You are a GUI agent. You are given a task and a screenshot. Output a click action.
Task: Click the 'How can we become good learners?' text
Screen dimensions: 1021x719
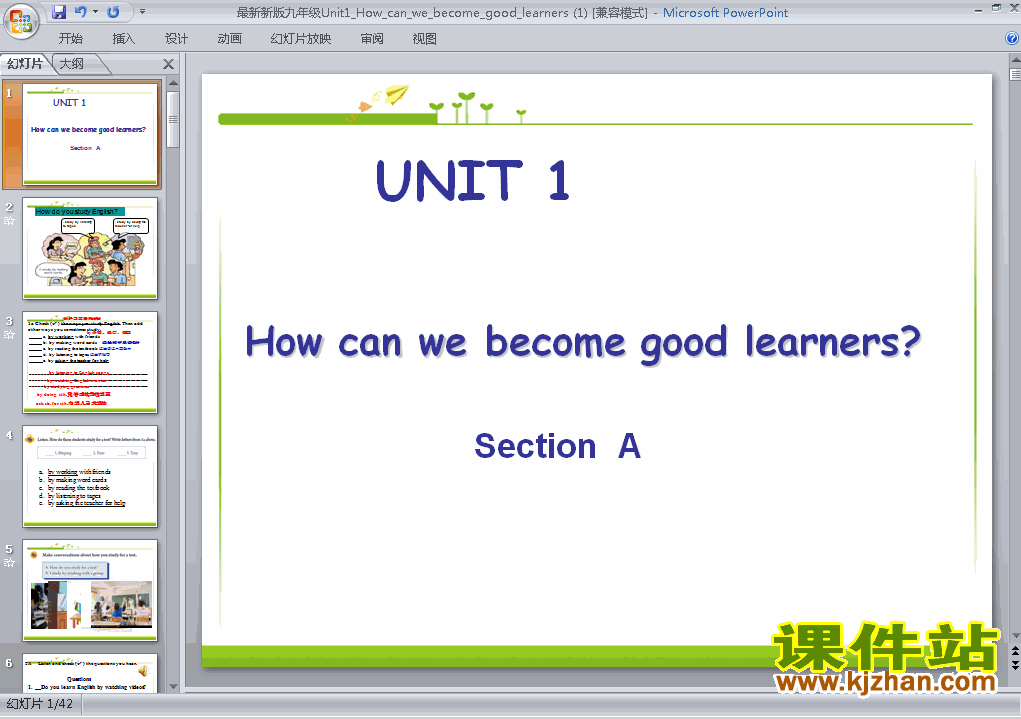[583, 343]
